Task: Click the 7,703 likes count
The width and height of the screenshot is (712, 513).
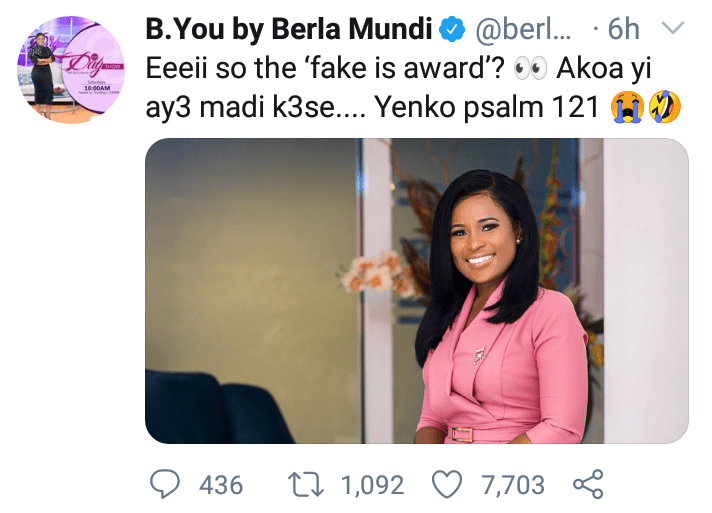Action: [511, 486]
